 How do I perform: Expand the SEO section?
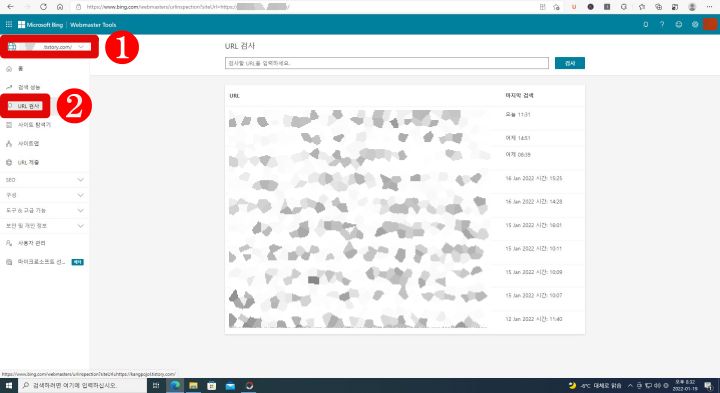click(x=45, y=180)
